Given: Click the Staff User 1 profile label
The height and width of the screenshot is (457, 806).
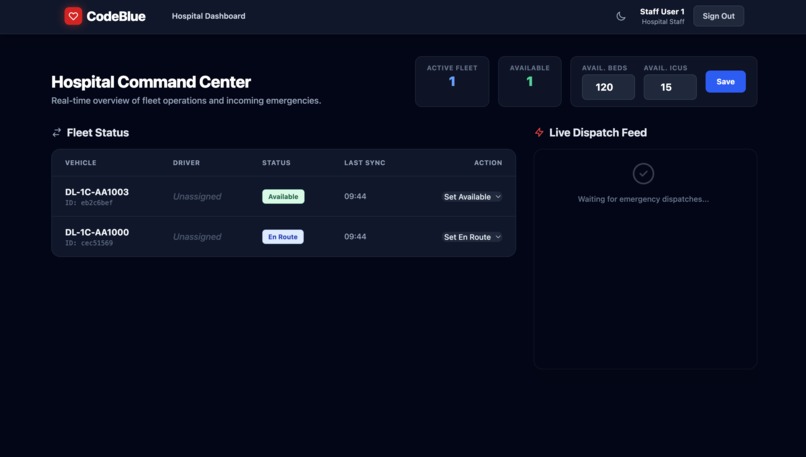Looking at the screenshot, I should tap(662, 11).
